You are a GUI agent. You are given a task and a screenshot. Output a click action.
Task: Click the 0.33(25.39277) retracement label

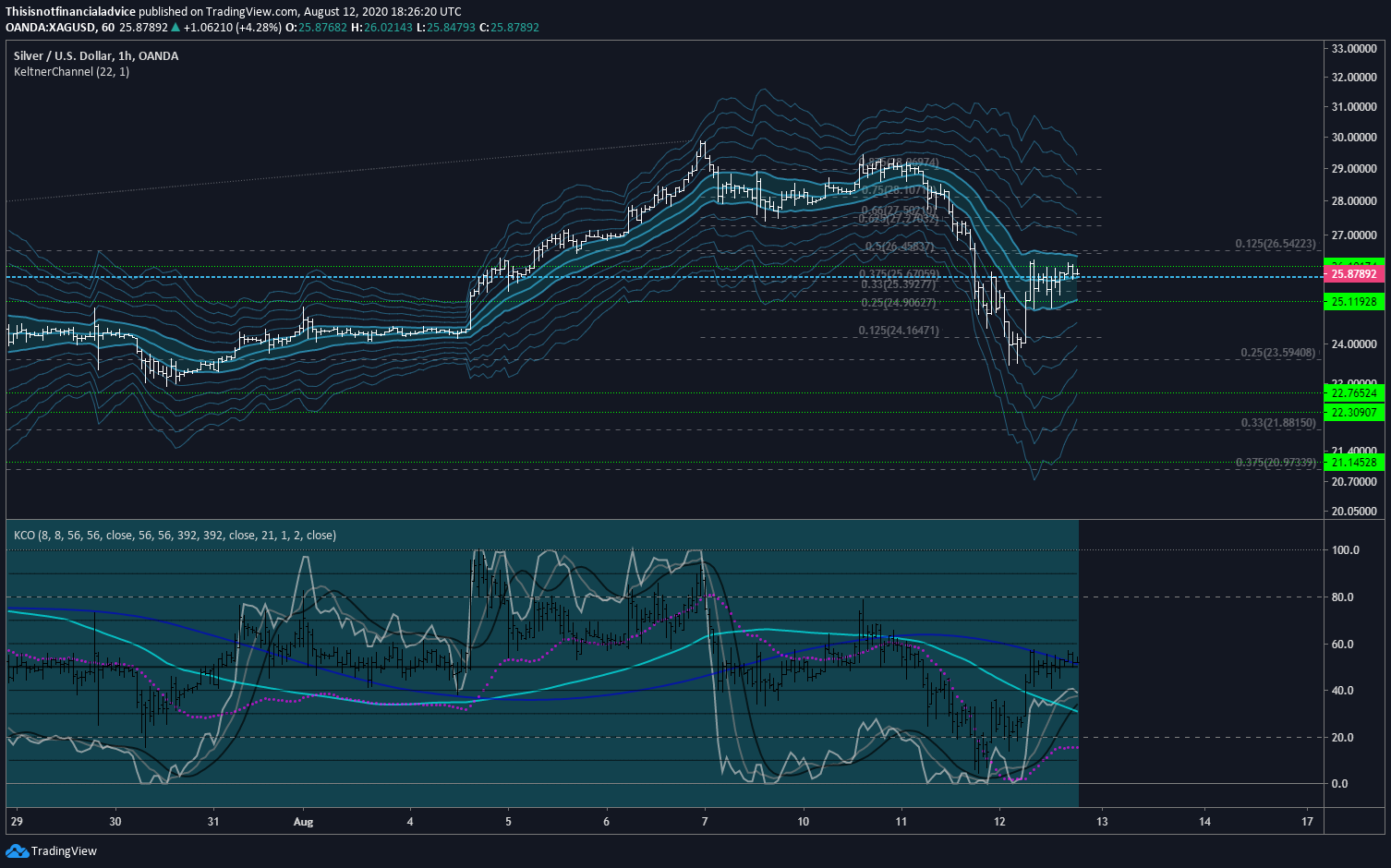click(899, 285)
